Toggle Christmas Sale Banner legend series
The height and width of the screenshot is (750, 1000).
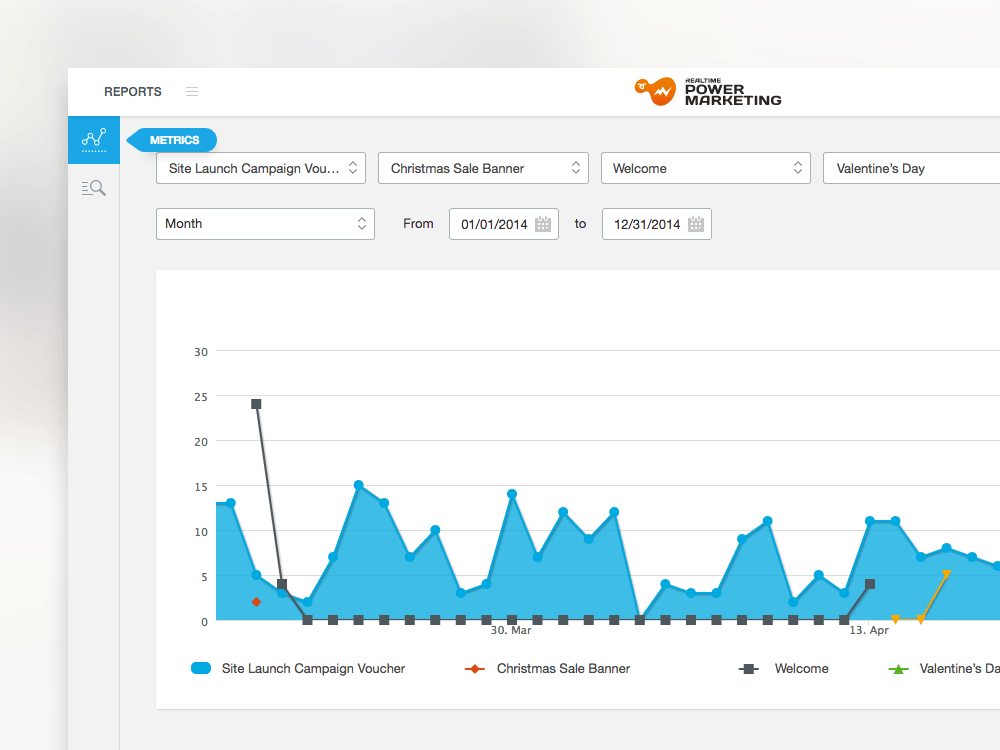tap(547, 668)
